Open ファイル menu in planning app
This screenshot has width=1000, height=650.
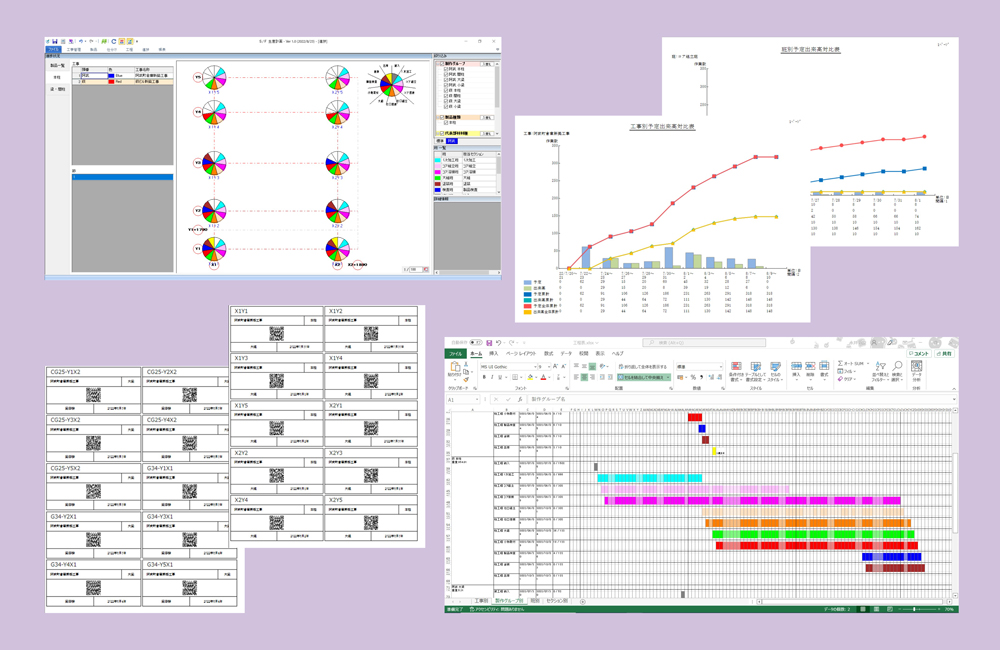point(54,50)
